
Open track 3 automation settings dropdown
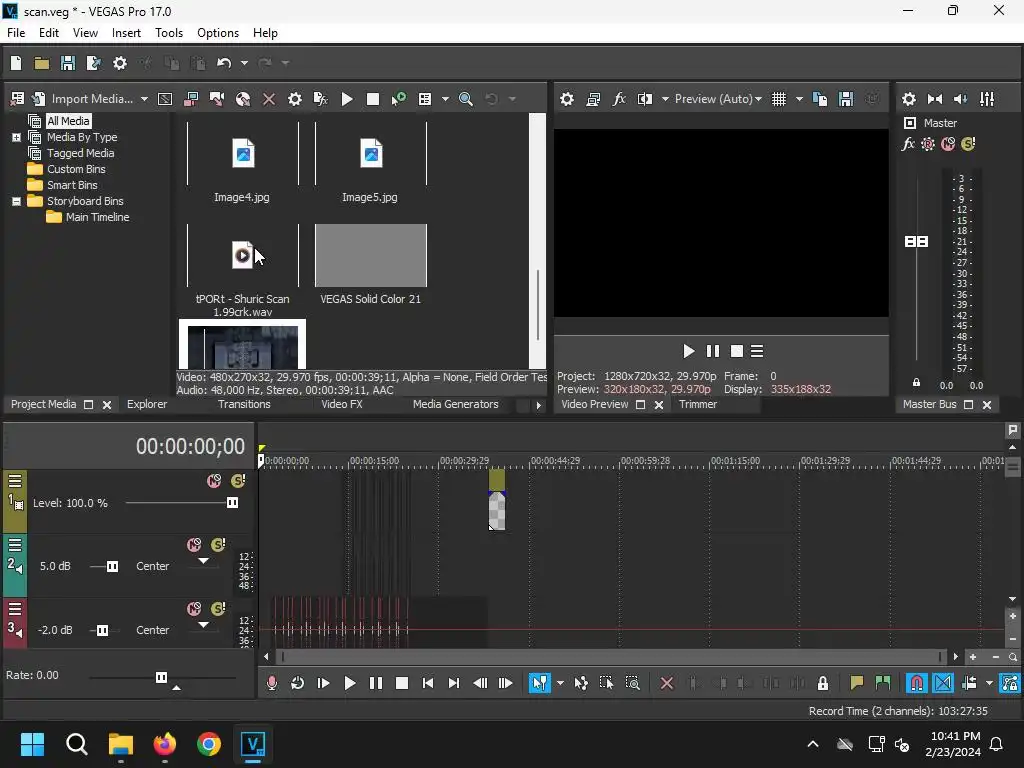click(x=203, y=625)
